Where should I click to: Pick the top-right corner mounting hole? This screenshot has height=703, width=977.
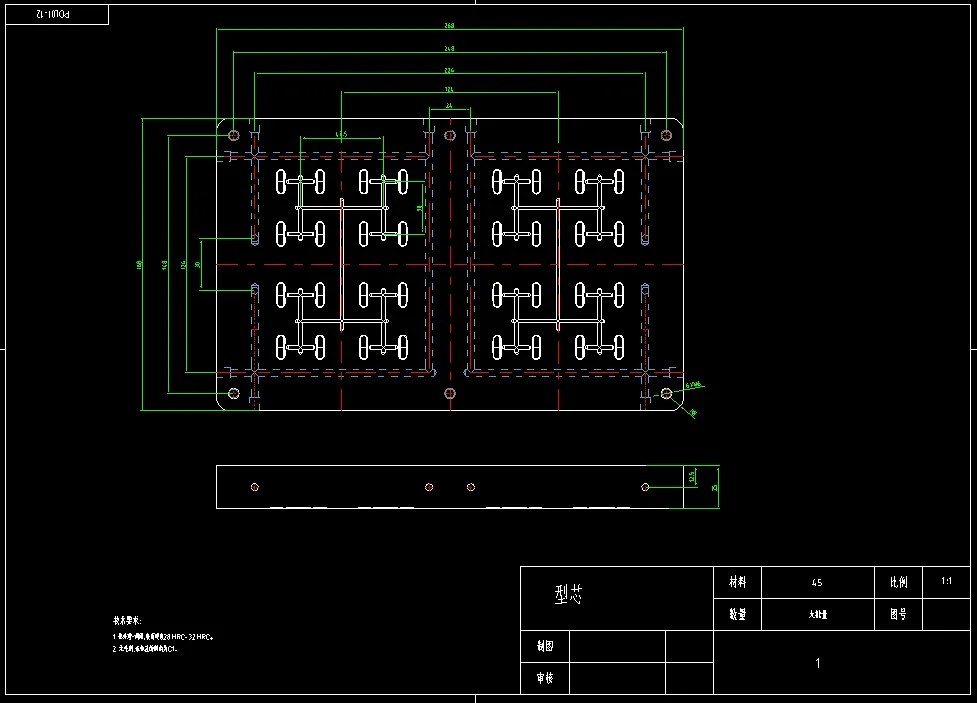click(666, 135)
